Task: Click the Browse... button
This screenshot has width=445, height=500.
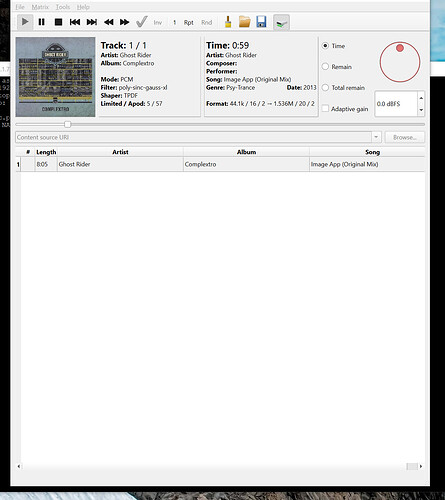Action: [x=405, y=137]
